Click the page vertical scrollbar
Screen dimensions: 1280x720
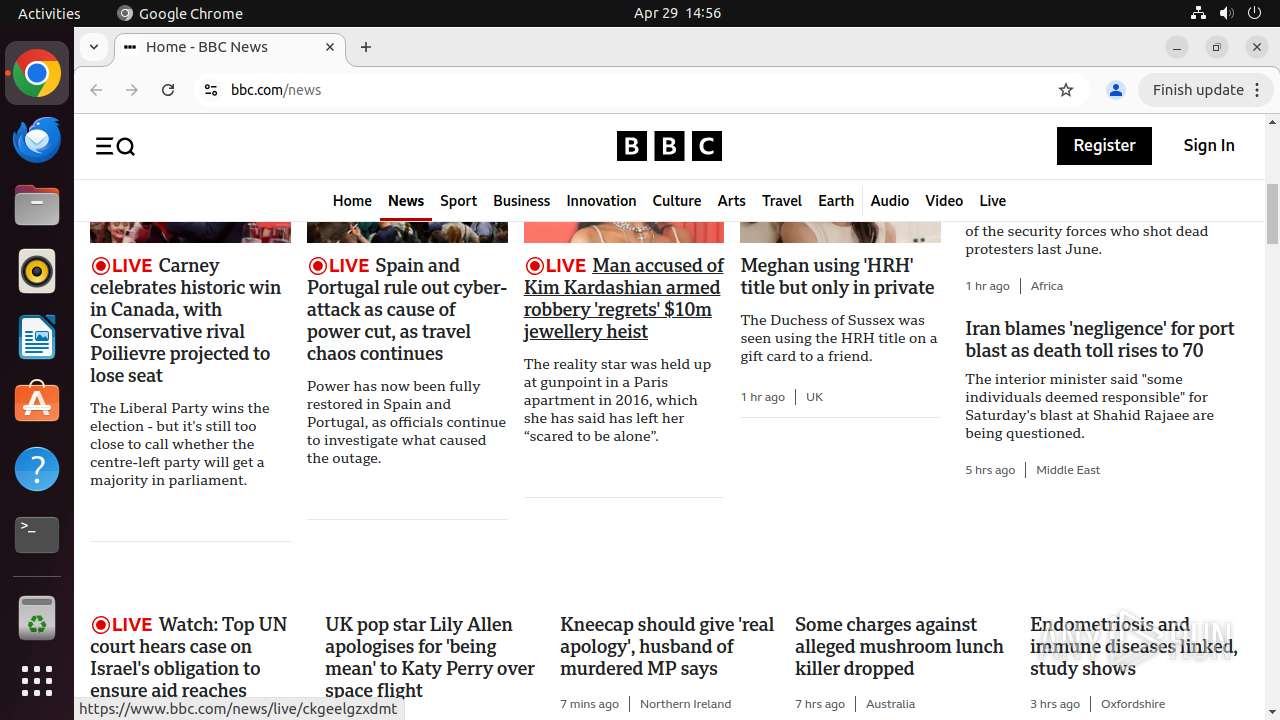1272,214
